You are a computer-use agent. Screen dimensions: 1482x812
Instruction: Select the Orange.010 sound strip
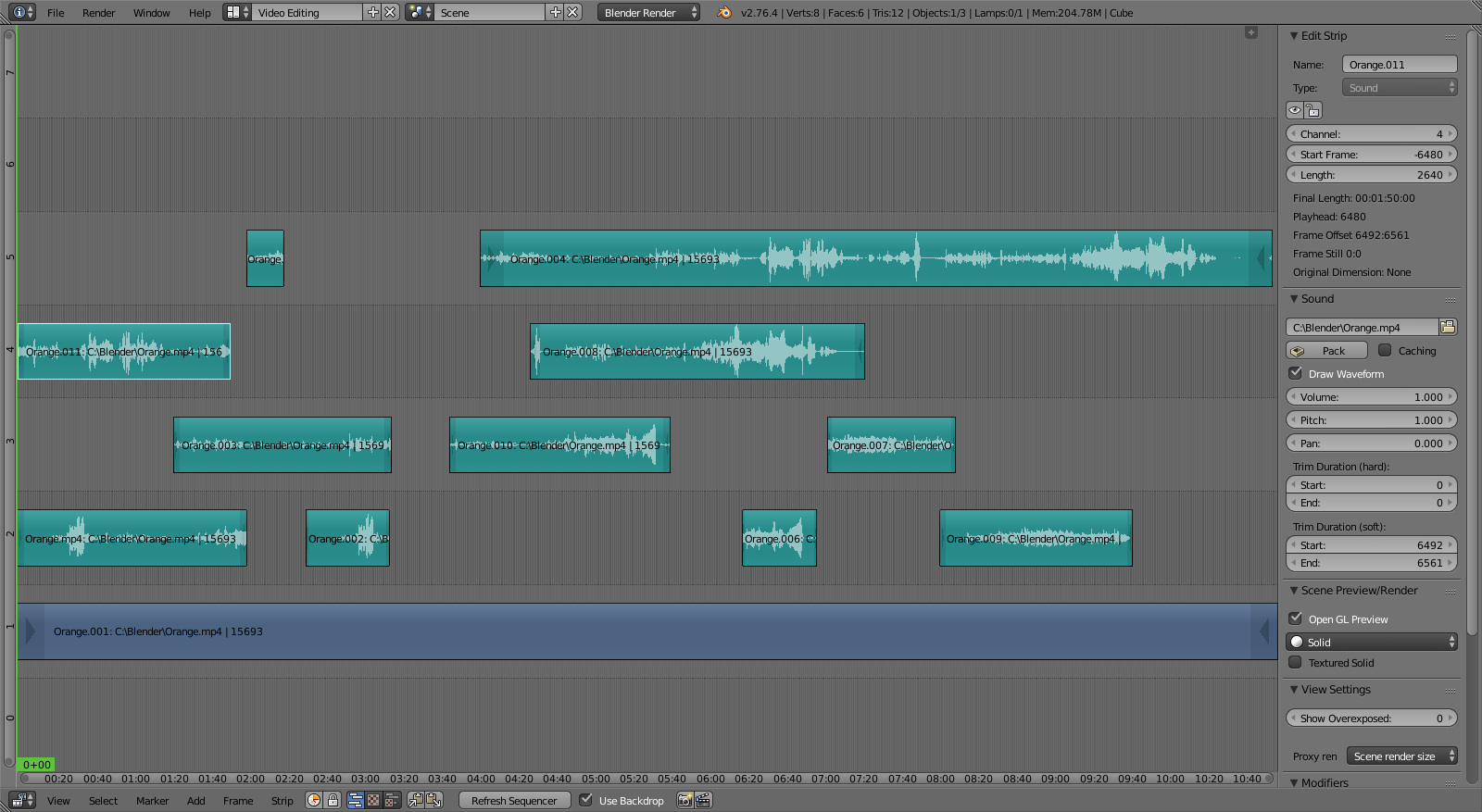[x=559, y=444]
